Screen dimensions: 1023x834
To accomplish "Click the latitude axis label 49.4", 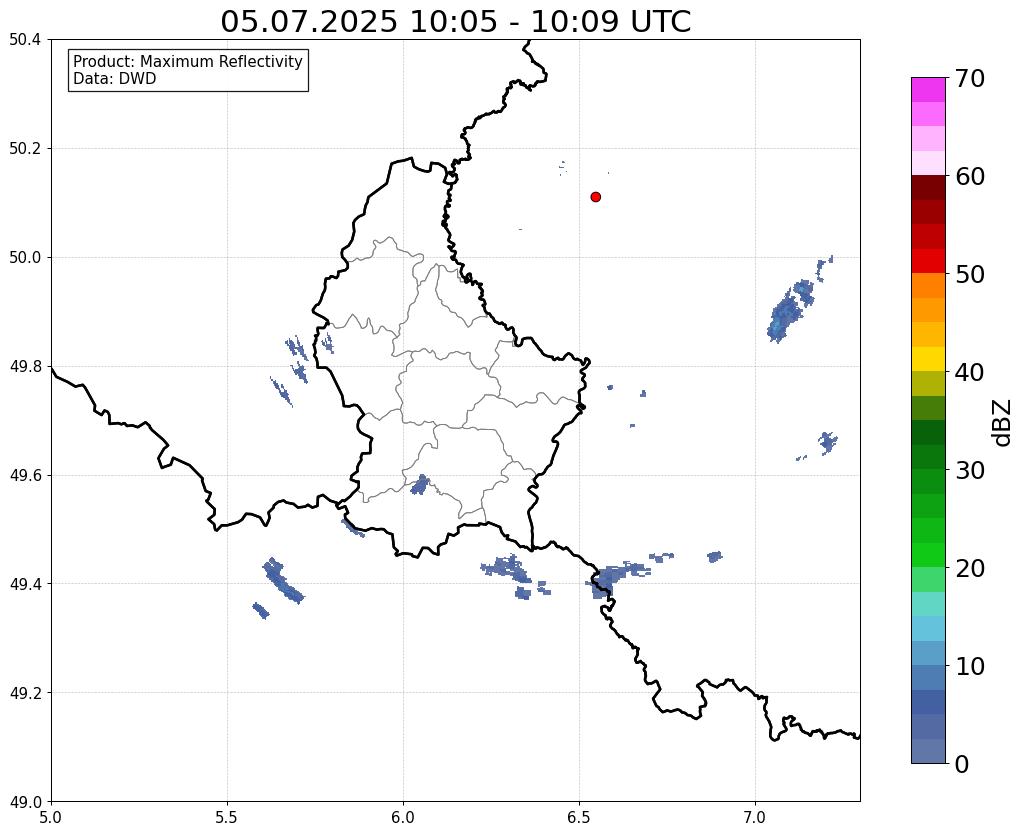I will coord(25,583).
